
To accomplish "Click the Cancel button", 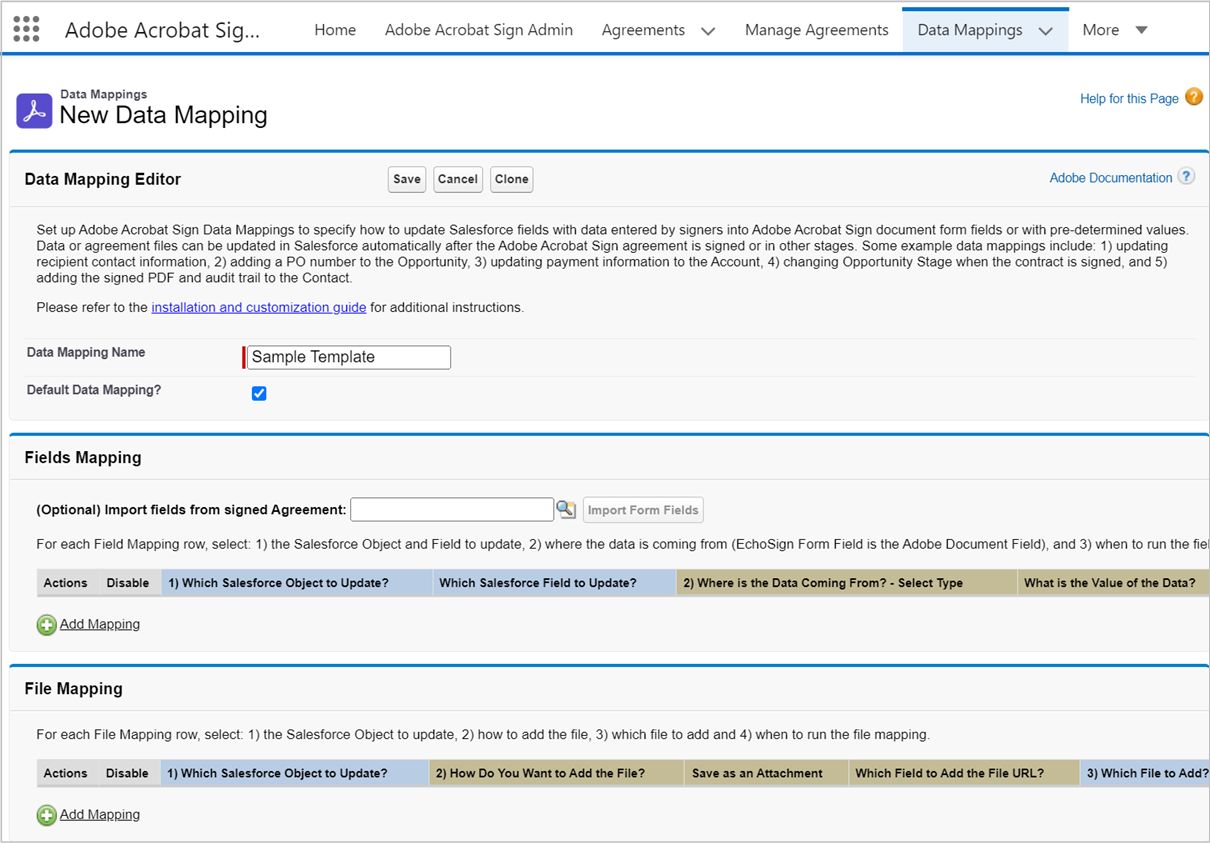I will click(x=458, y=179).
